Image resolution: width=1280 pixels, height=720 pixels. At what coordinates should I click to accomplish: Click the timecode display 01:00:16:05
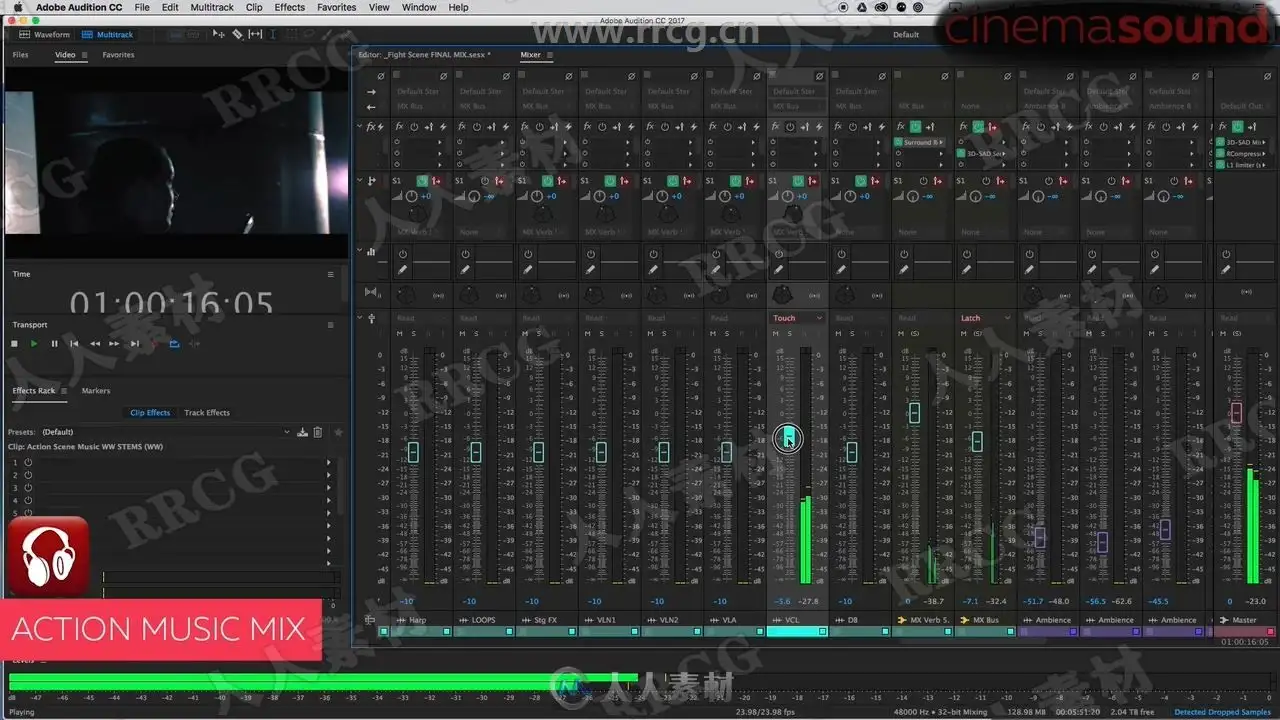tap(171, 302)
